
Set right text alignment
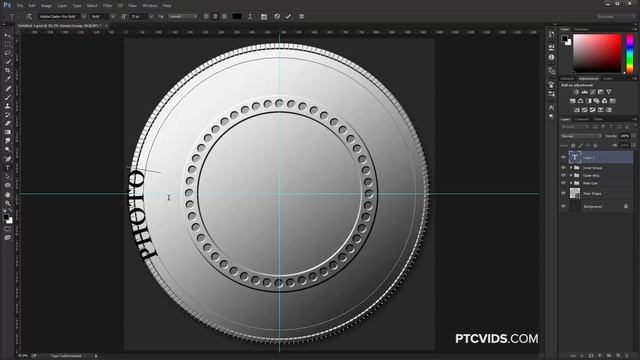click(224, 16)
